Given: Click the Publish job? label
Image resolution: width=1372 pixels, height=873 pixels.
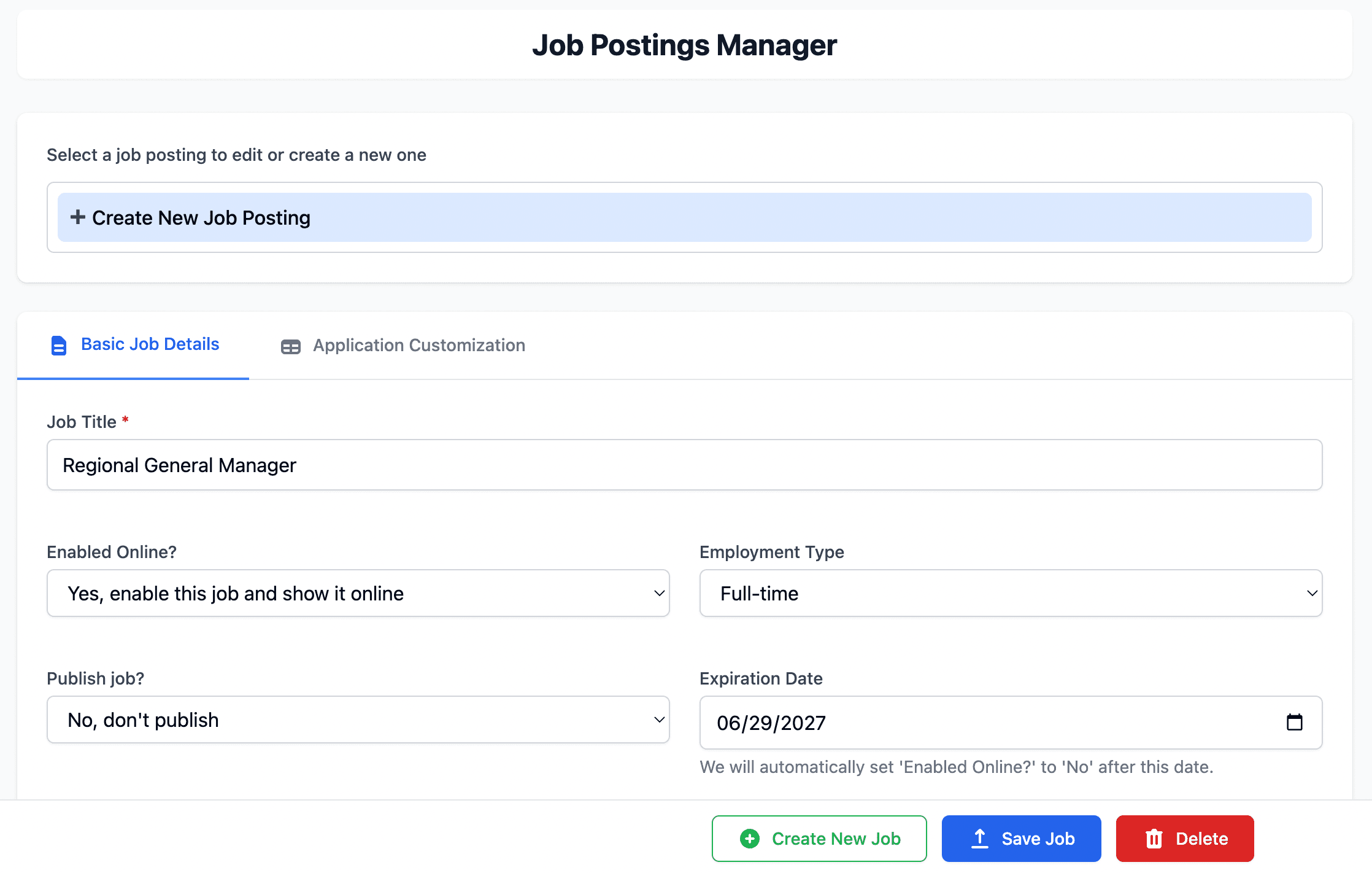Looking at the screenshot, I should coord(96,678).
